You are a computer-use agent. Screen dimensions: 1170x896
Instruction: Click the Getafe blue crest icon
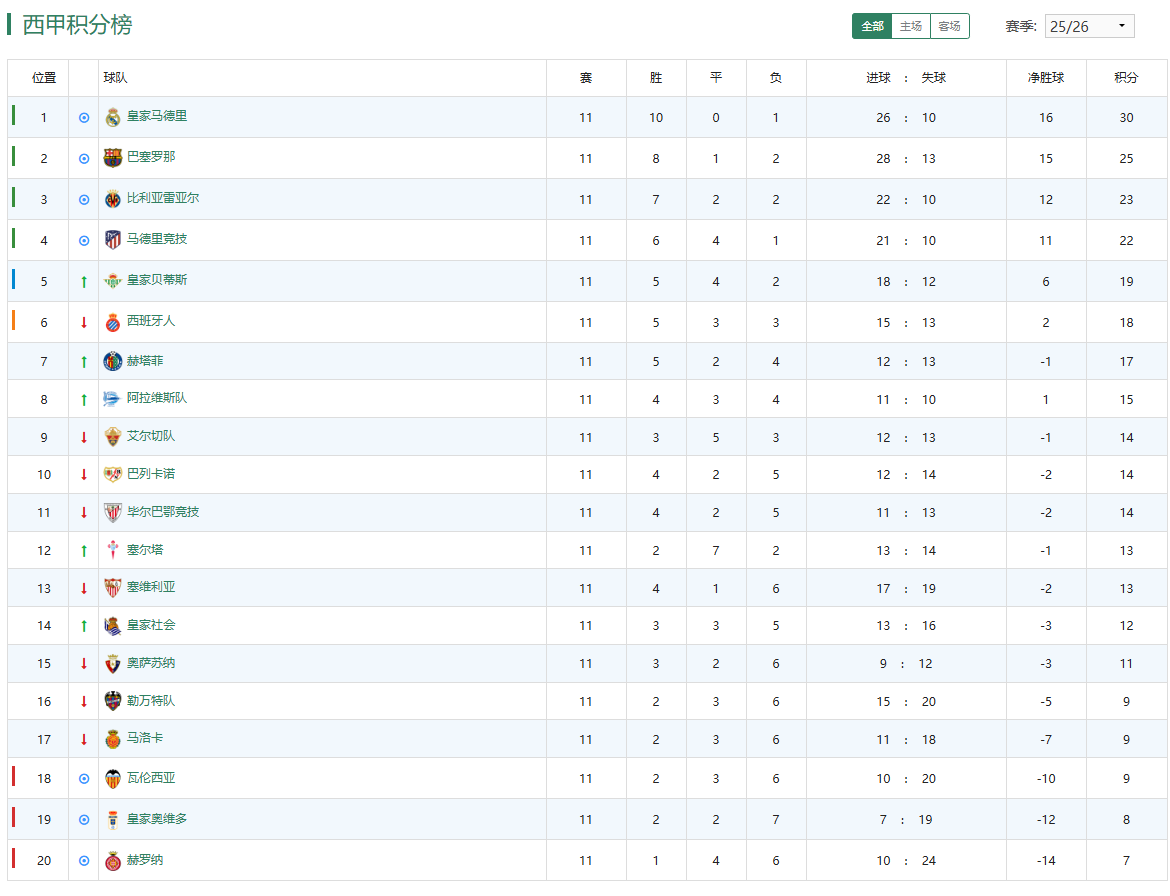[113, 362]
